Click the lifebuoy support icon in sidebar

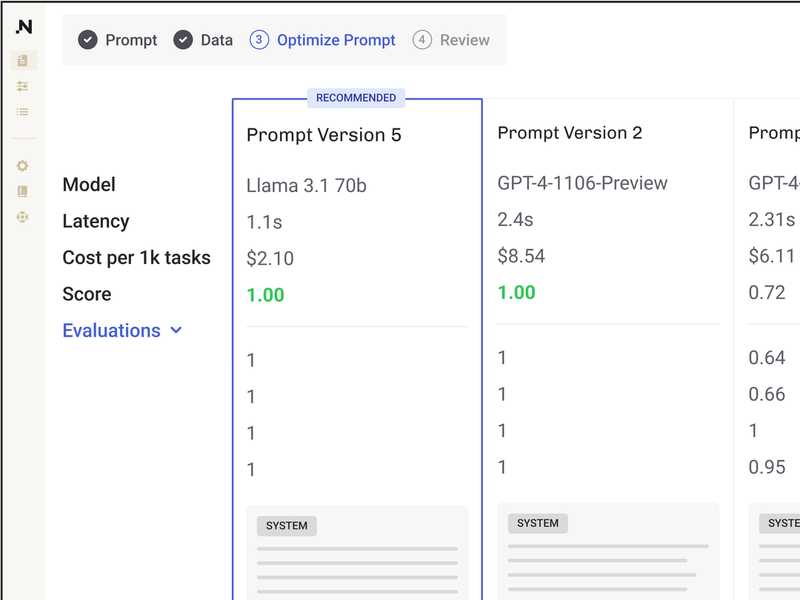tap(23, 216)
